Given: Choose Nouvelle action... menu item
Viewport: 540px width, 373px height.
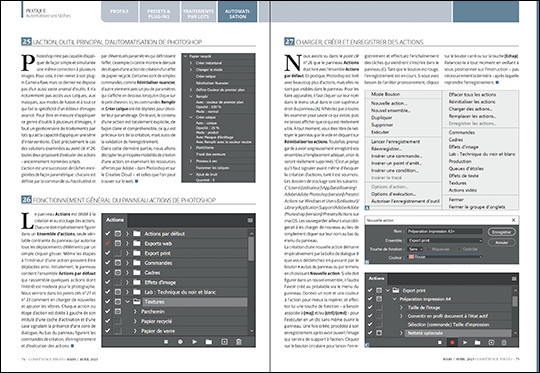Looking at the screenshot, I should click(389, 103).
